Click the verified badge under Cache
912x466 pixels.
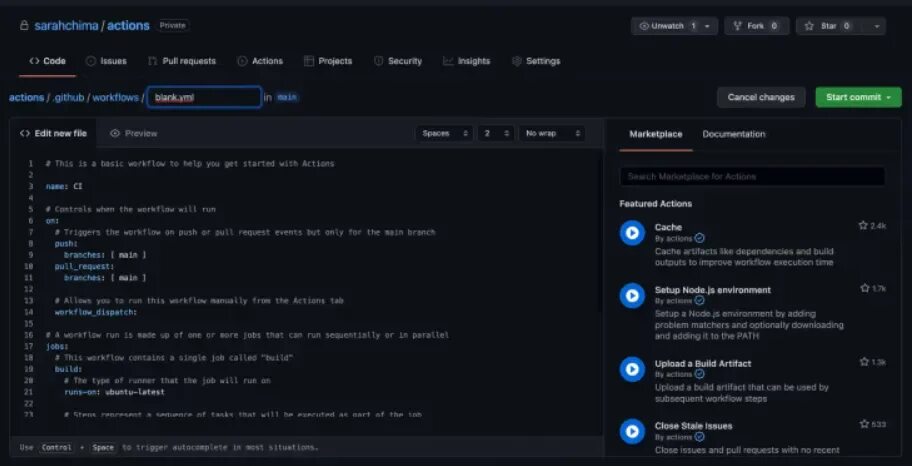(x=700, y=238)
